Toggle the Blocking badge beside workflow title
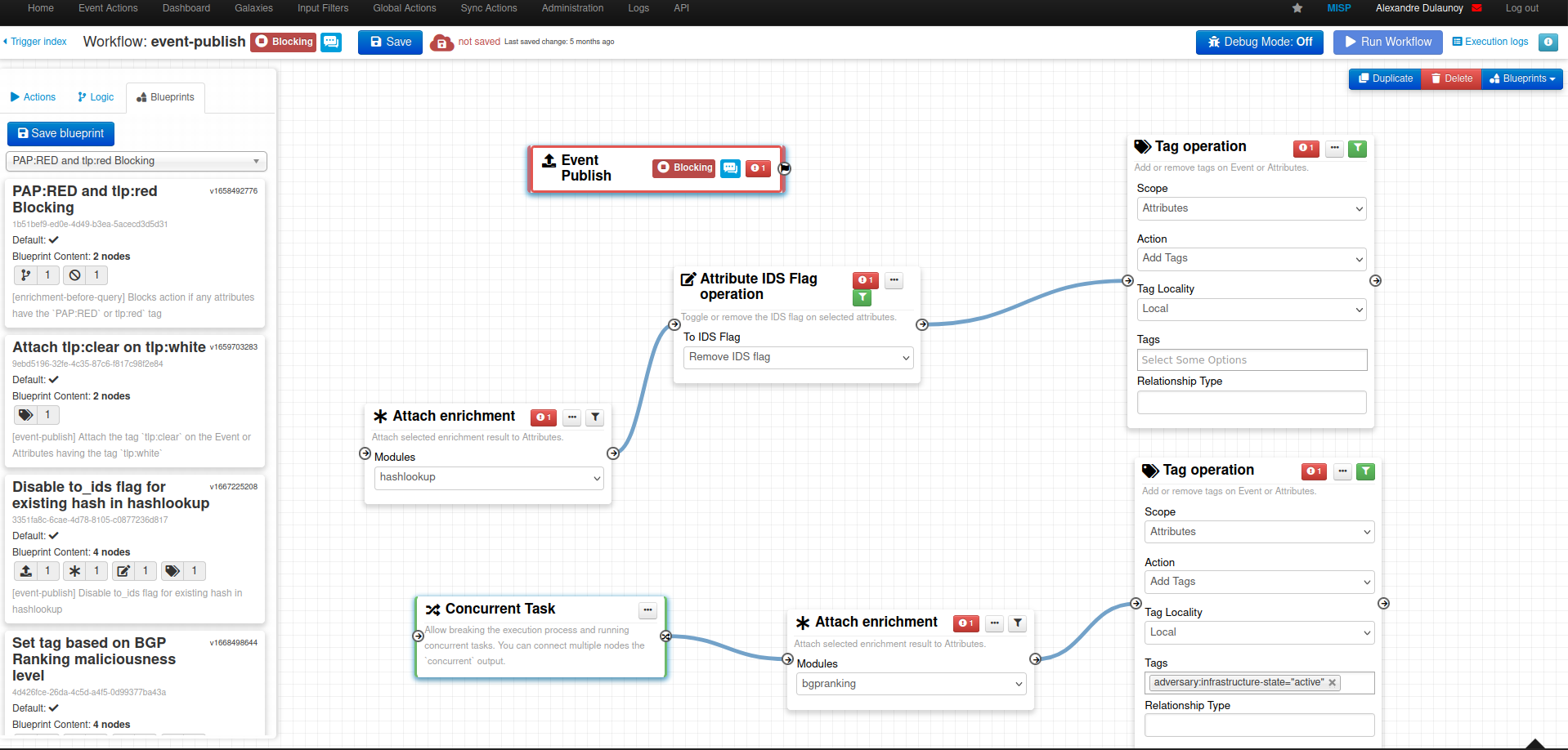 tap(284, 42)
